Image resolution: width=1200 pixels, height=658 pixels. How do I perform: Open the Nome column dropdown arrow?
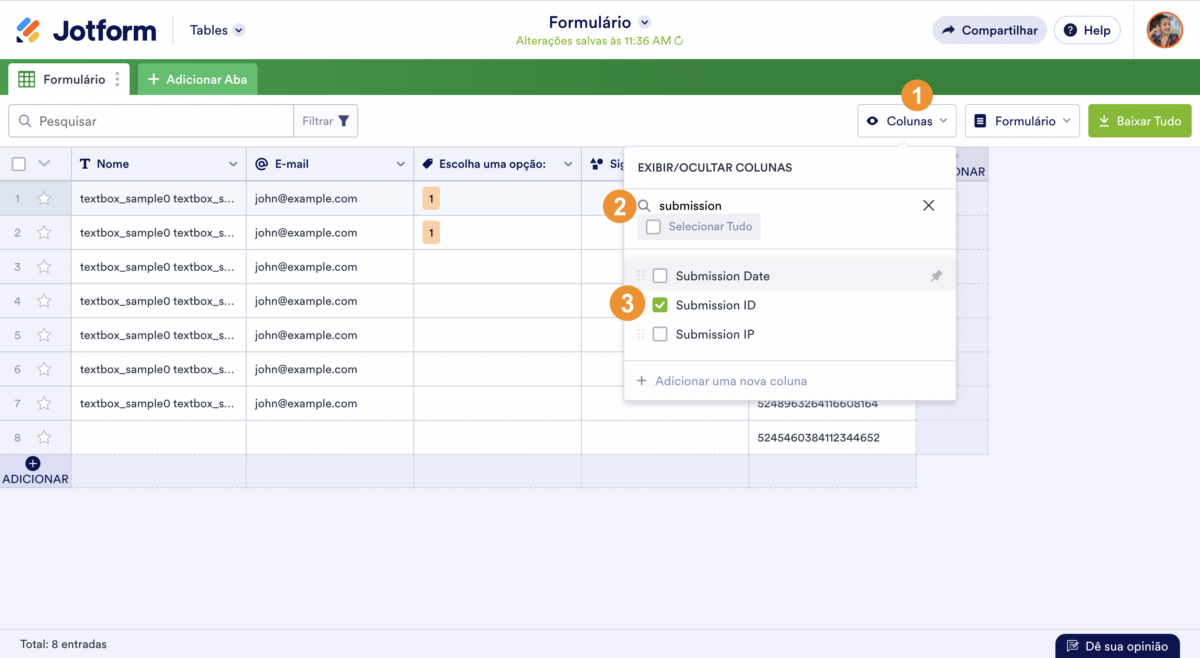233,164
